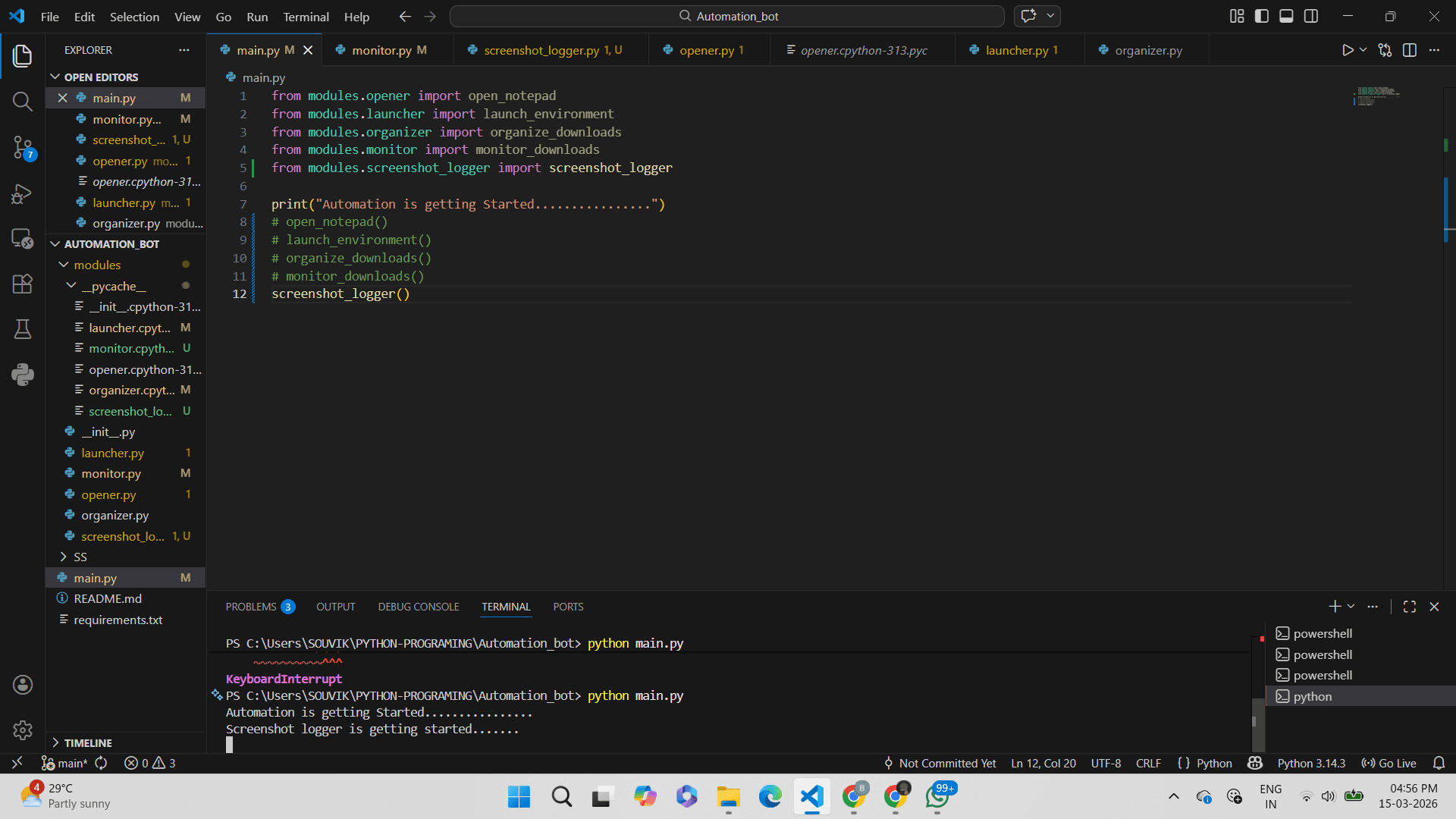The image size is (1456, 819).
Task: Click errors and warnings count in status bar
Action: tap(149, 763)
